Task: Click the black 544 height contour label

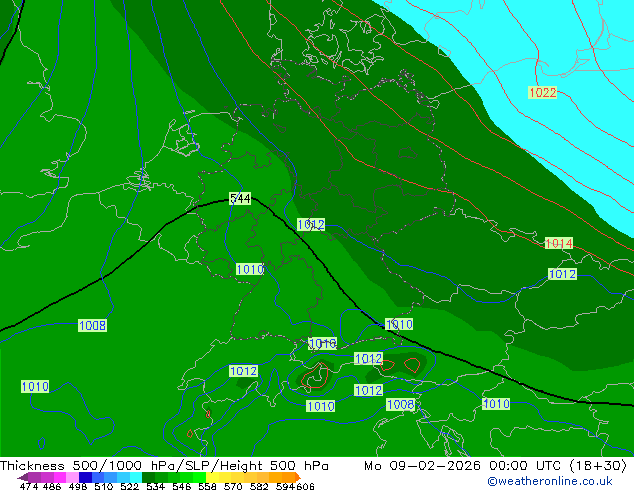Action: pos(240,199)
